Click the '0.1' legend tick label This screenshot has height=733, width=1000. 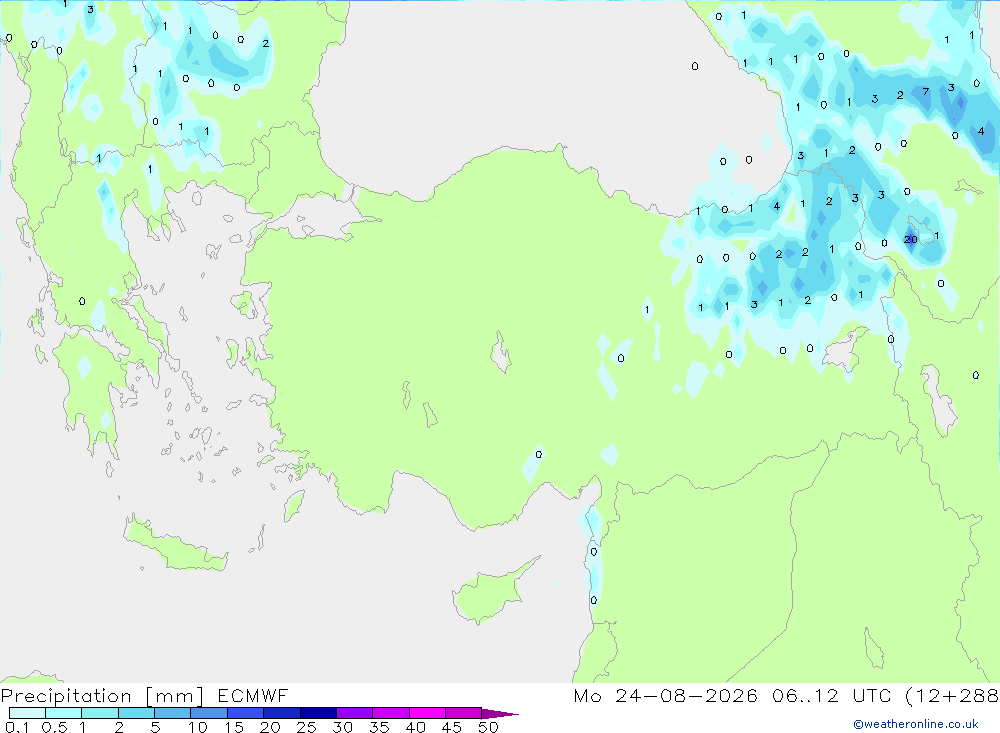coord(17,727)
